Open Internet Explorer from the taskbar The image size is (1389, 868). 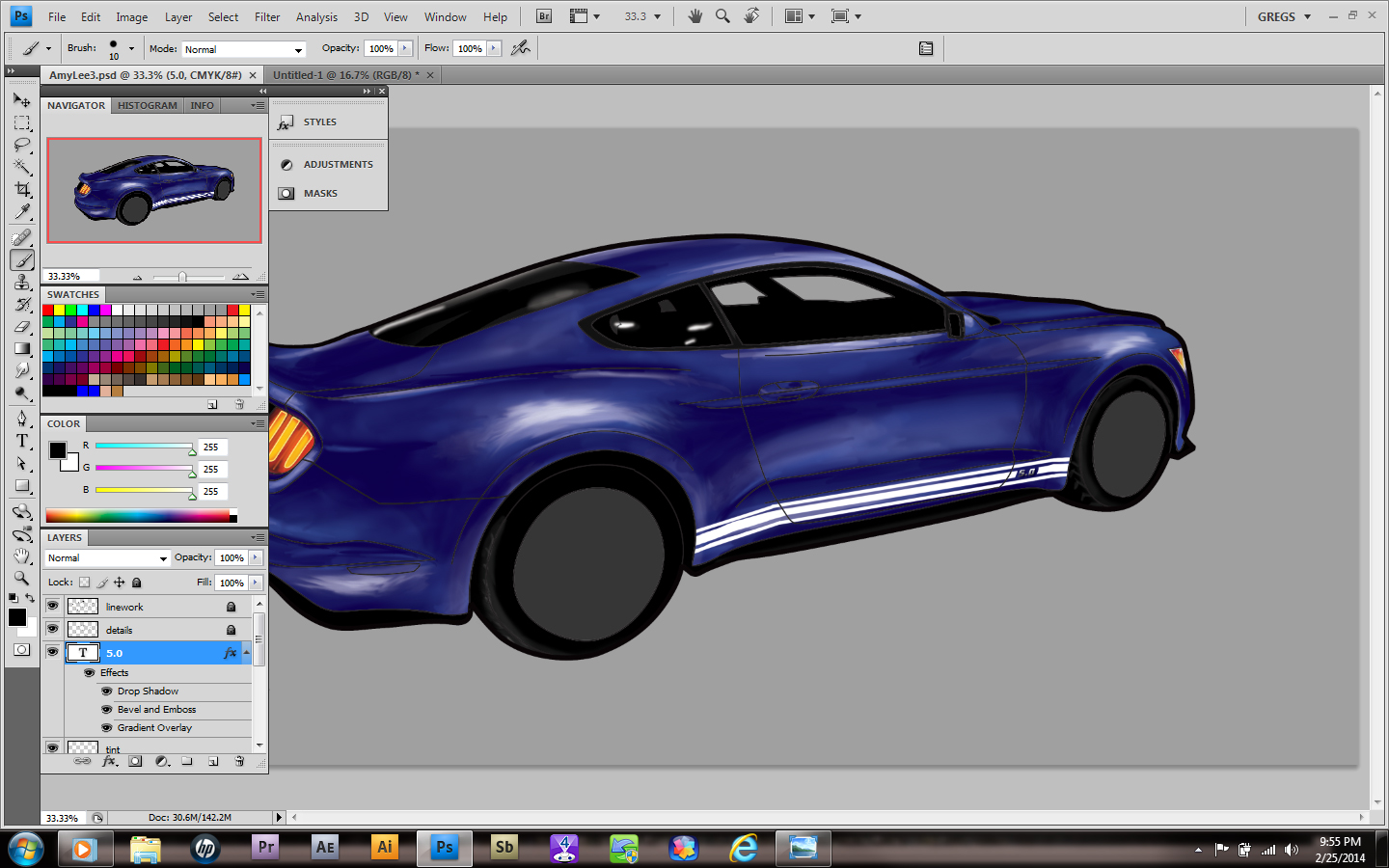(744, 848)
